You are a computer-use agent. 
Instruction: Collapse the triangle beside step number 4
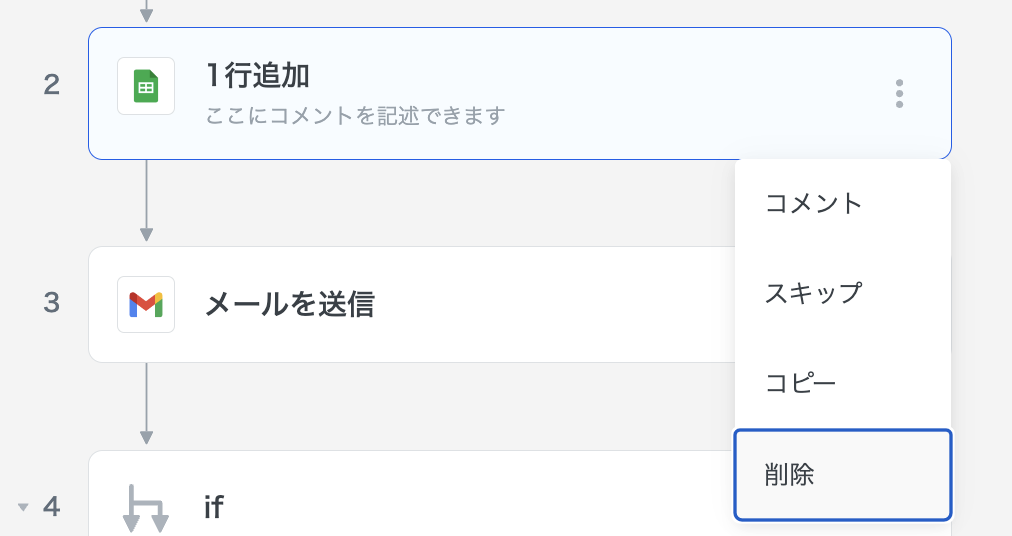(x=23, y=508)
